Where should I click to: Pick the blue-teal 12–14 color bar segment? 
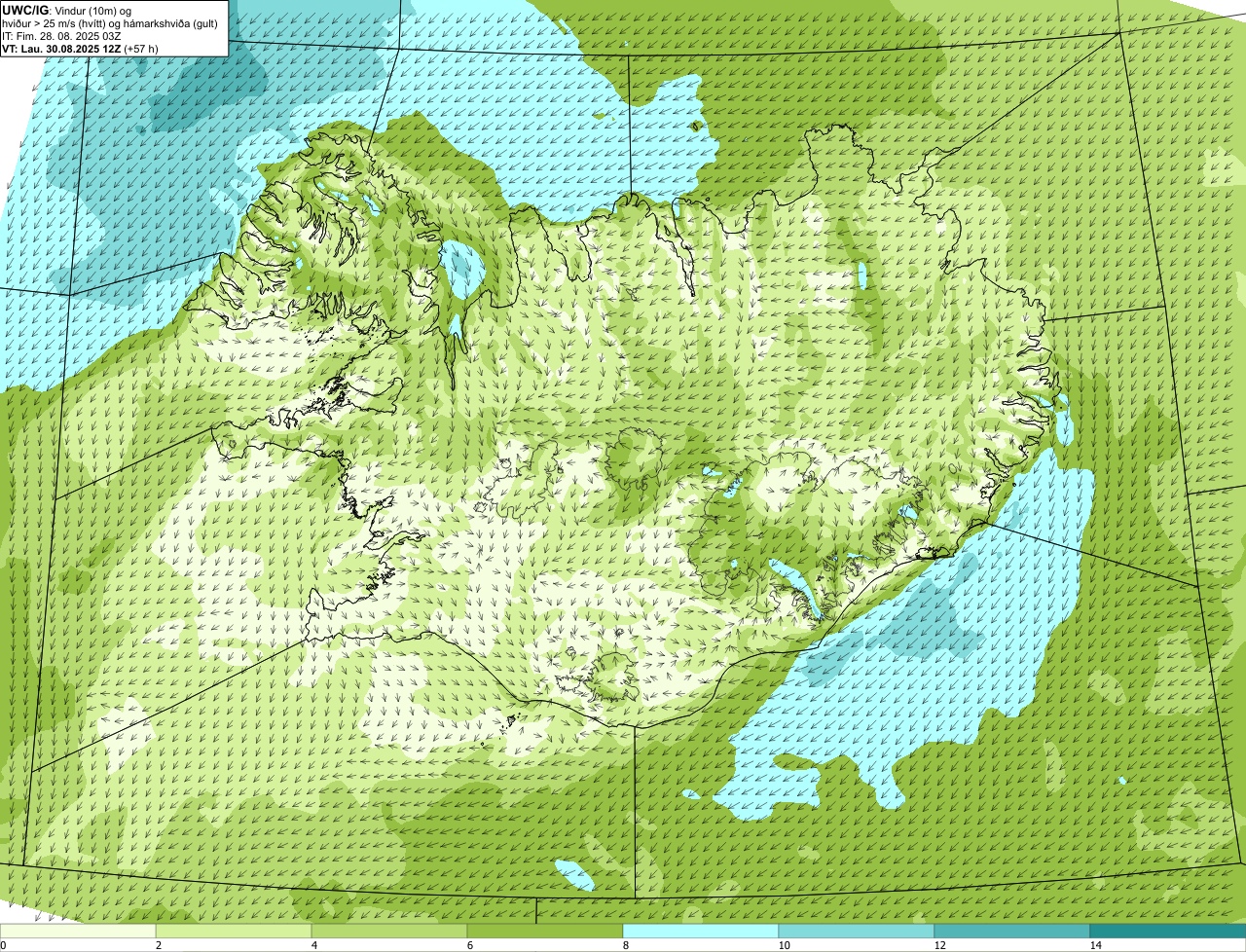(x=1012, y=931)
